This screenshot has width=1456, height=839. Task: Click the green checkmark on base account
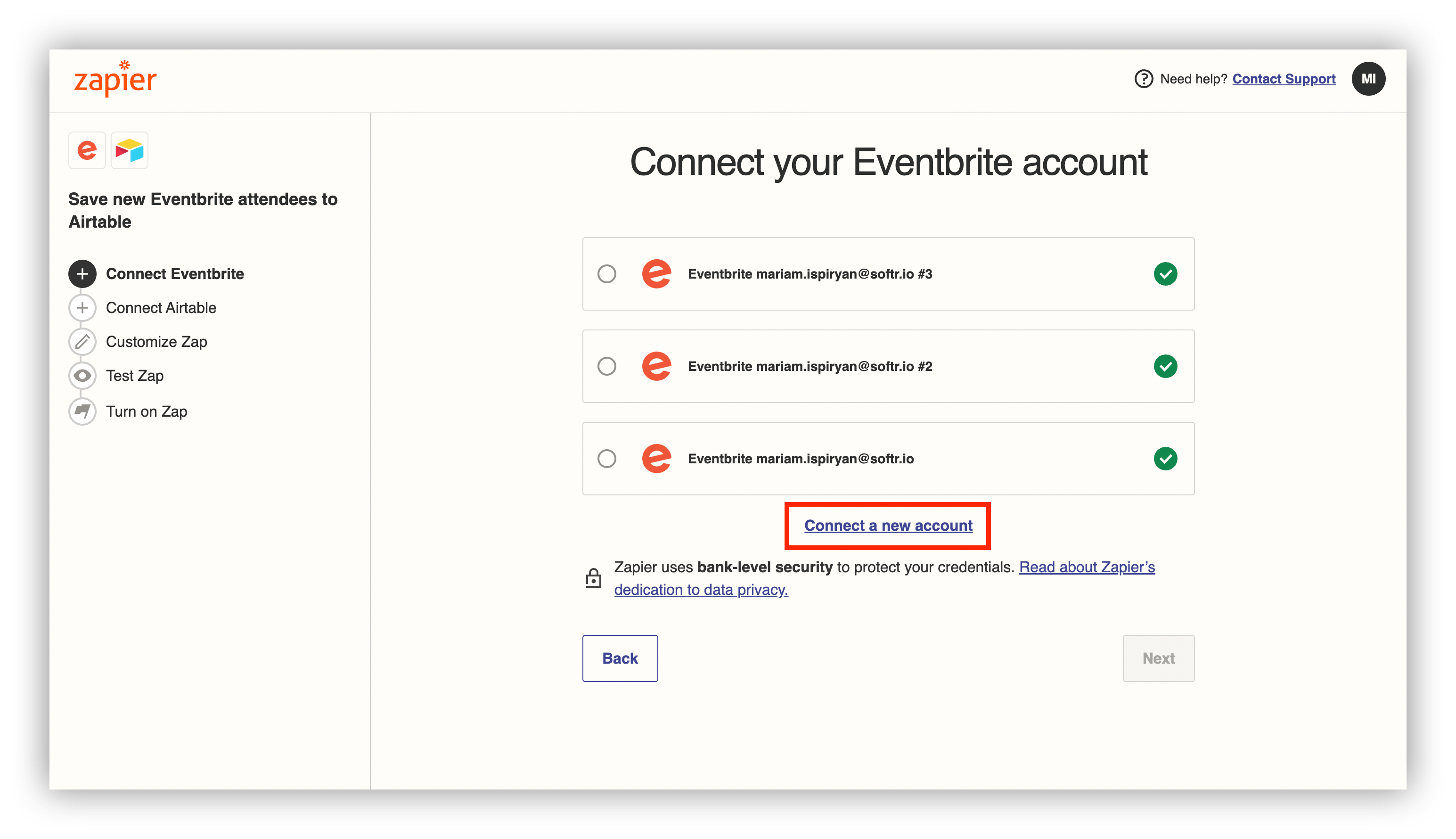click(x=1163, y=459)
